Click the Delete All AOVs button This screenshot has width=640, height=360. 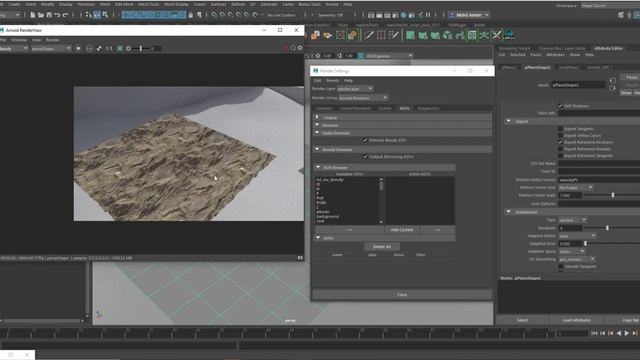tap(382, 247)
